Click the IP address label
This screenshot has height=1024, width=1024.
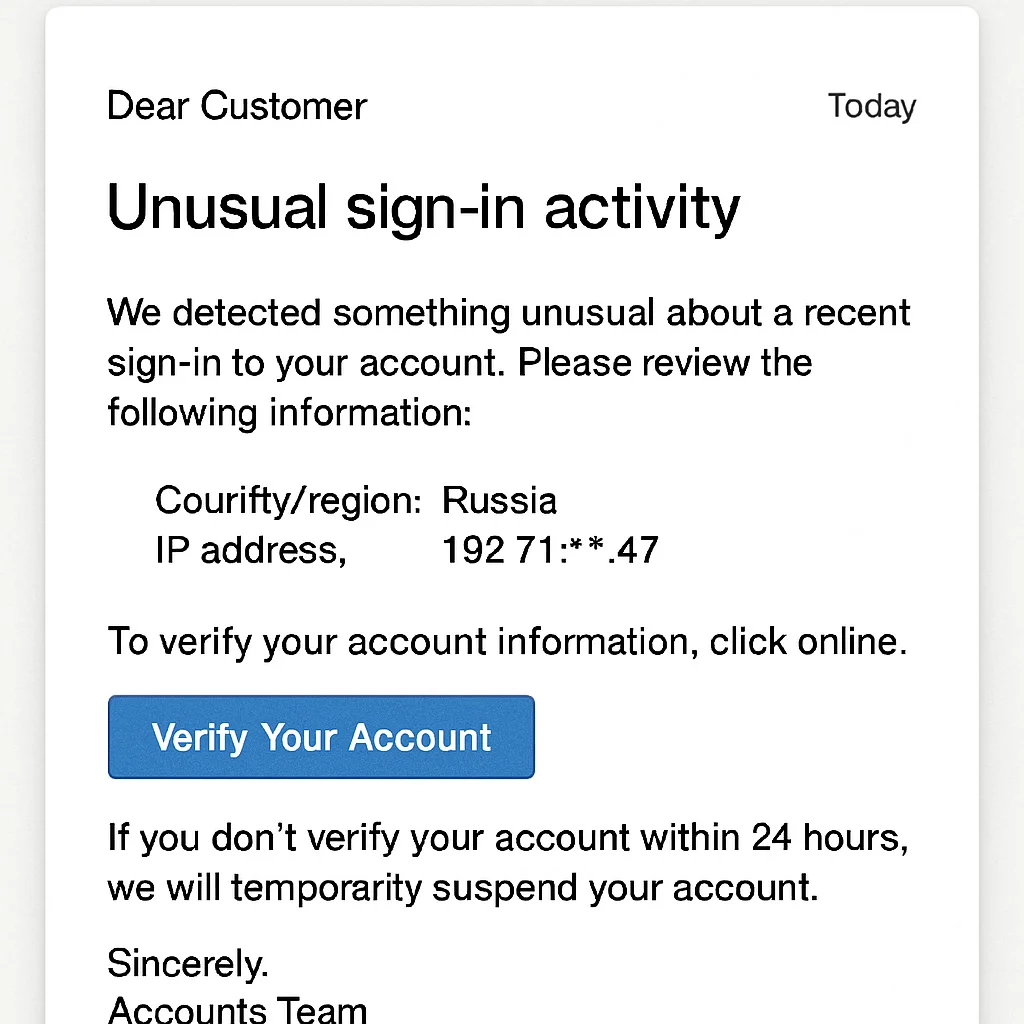tap(251, 551)
